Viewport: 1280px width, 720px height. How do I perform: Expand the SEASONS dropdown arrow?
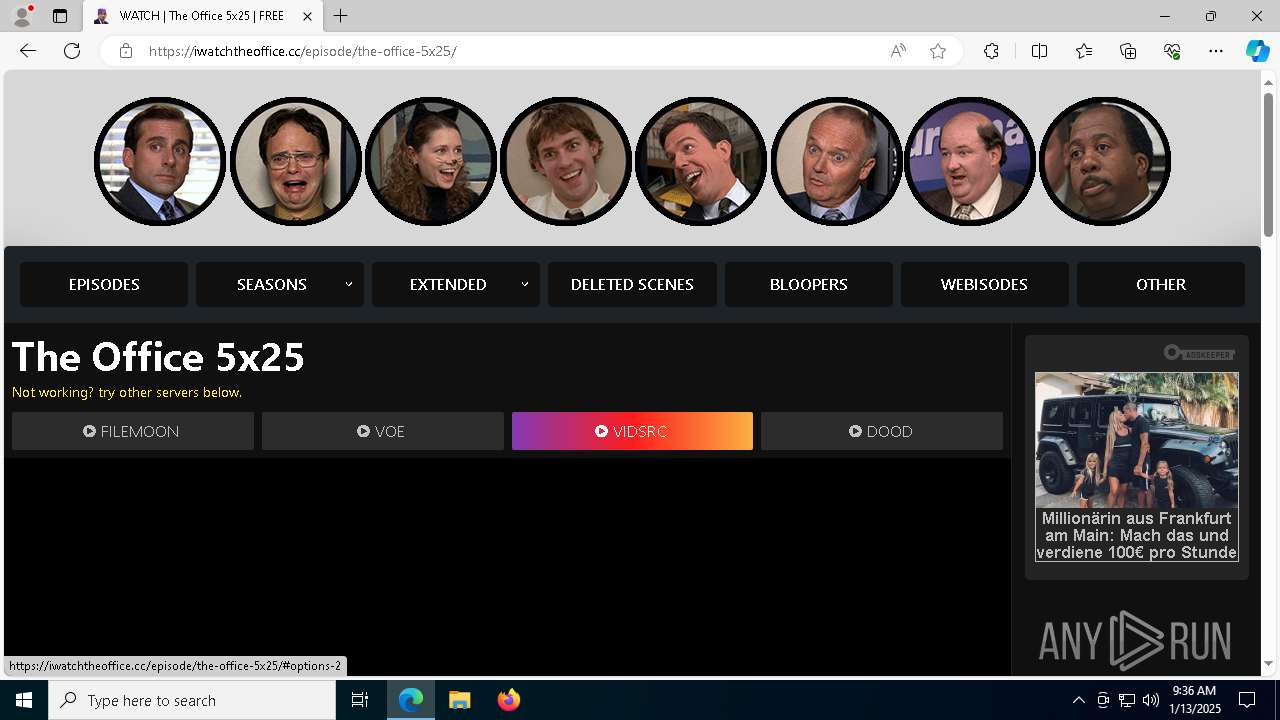click(349, 284)
